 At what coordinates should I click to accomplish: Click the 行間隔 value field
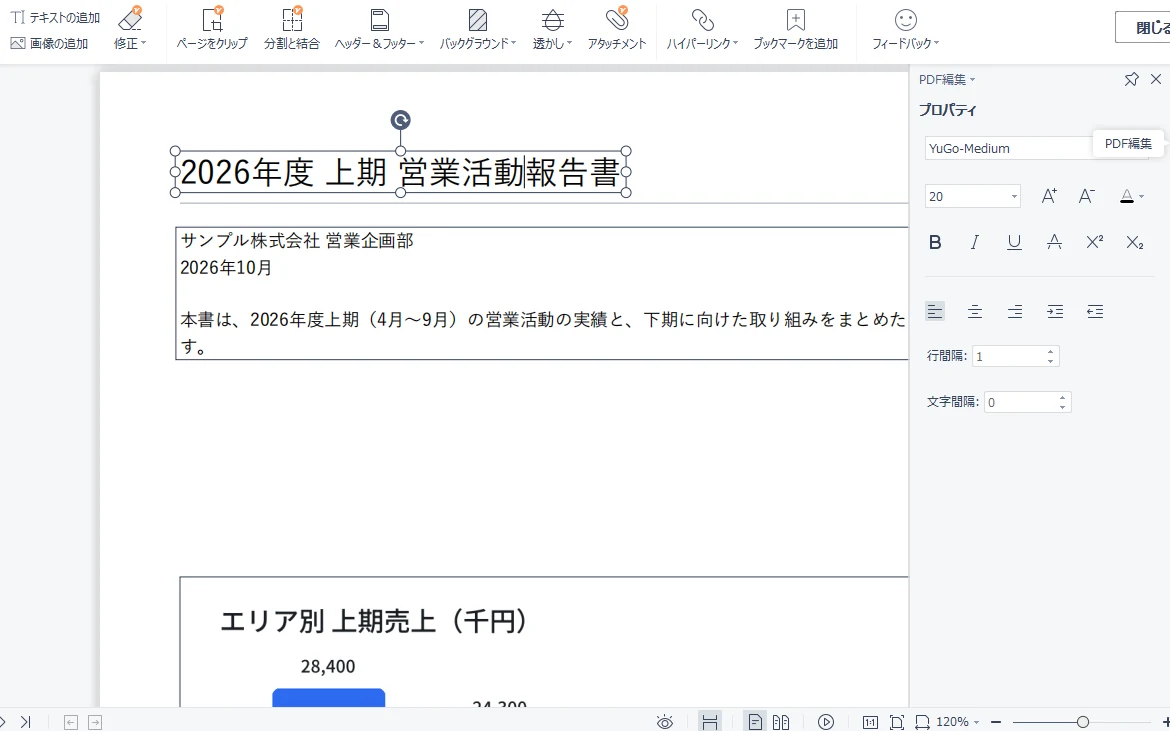coord(1007,357)
